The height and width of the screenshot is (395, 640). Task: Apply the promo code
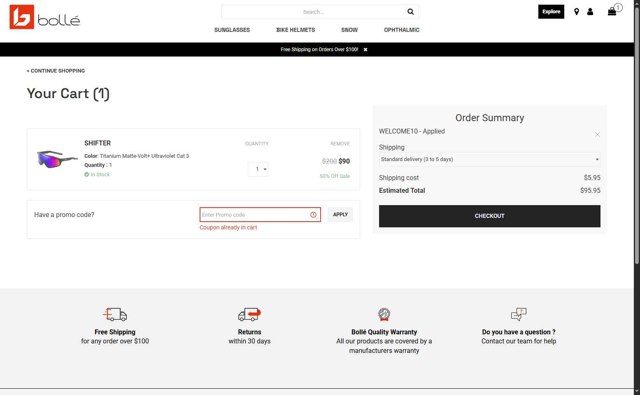pos(340,215)
